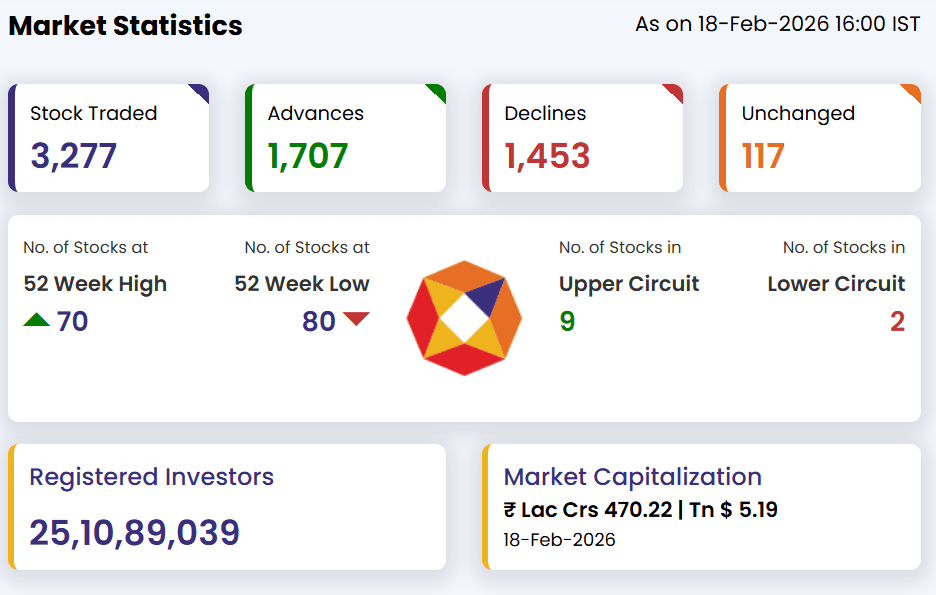This screenshot has width=936, height=595.
Task: Select the Unchanged 117 card
Action: (820, 138)
